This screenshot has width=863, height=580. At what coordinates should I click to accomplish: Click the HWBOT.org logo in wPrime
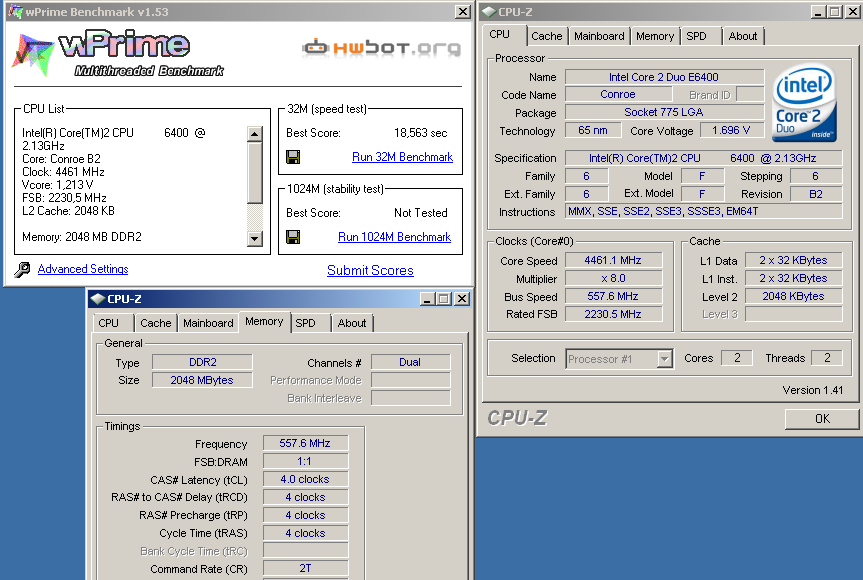[x=381, y=48]
